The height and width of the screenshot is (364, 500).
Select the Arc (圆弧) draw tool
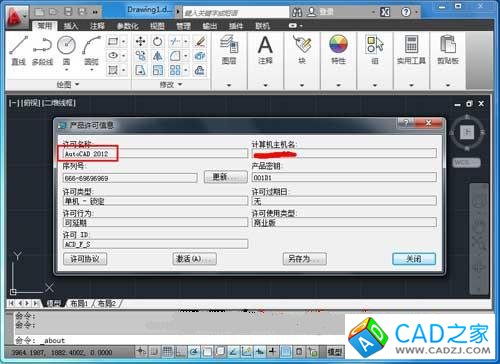[x=91, y=50]
